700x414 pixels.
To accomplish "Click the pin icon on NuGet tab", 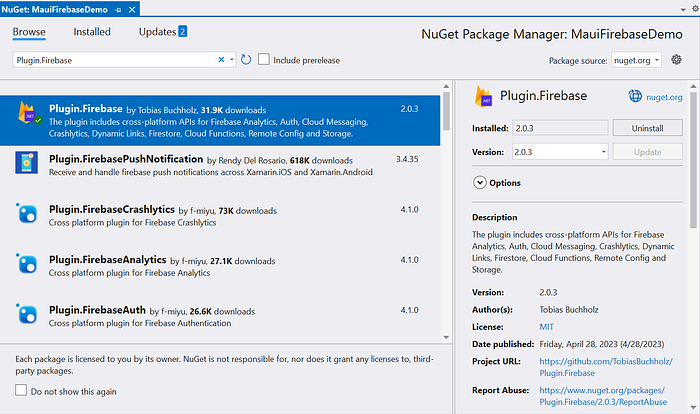I will click(x=118, y=10).
